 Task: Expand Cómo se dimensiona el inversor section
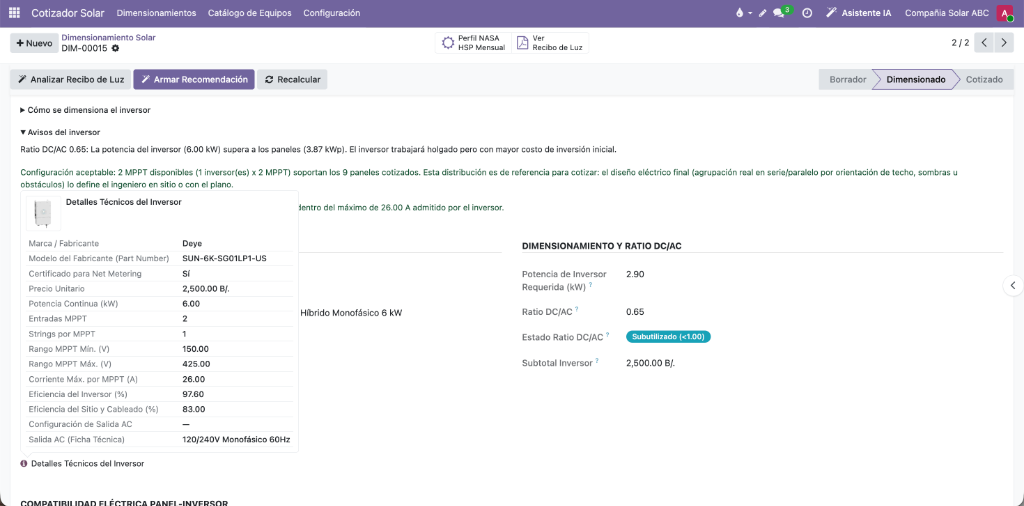click(x=86, y=110)
